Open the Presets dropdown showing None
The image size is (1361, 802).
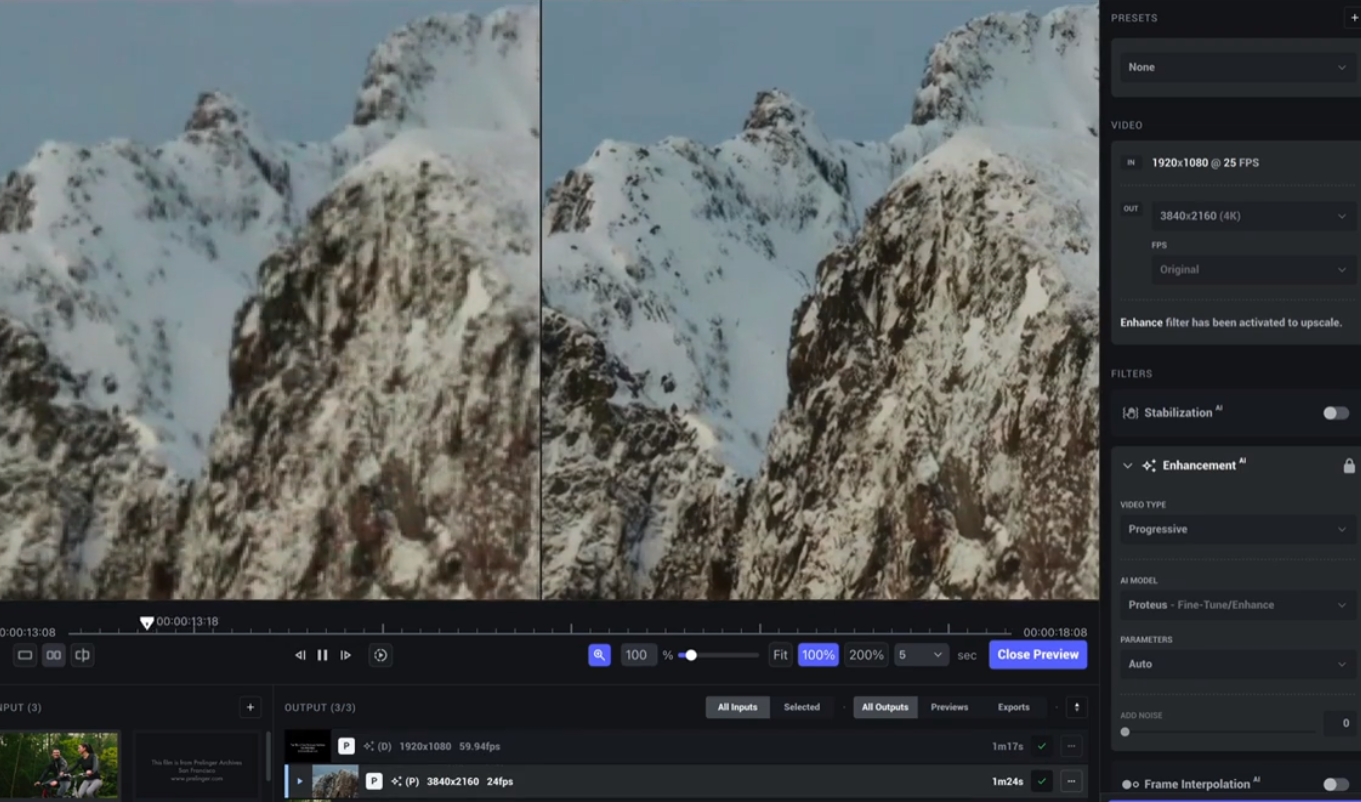(1236, 67)
